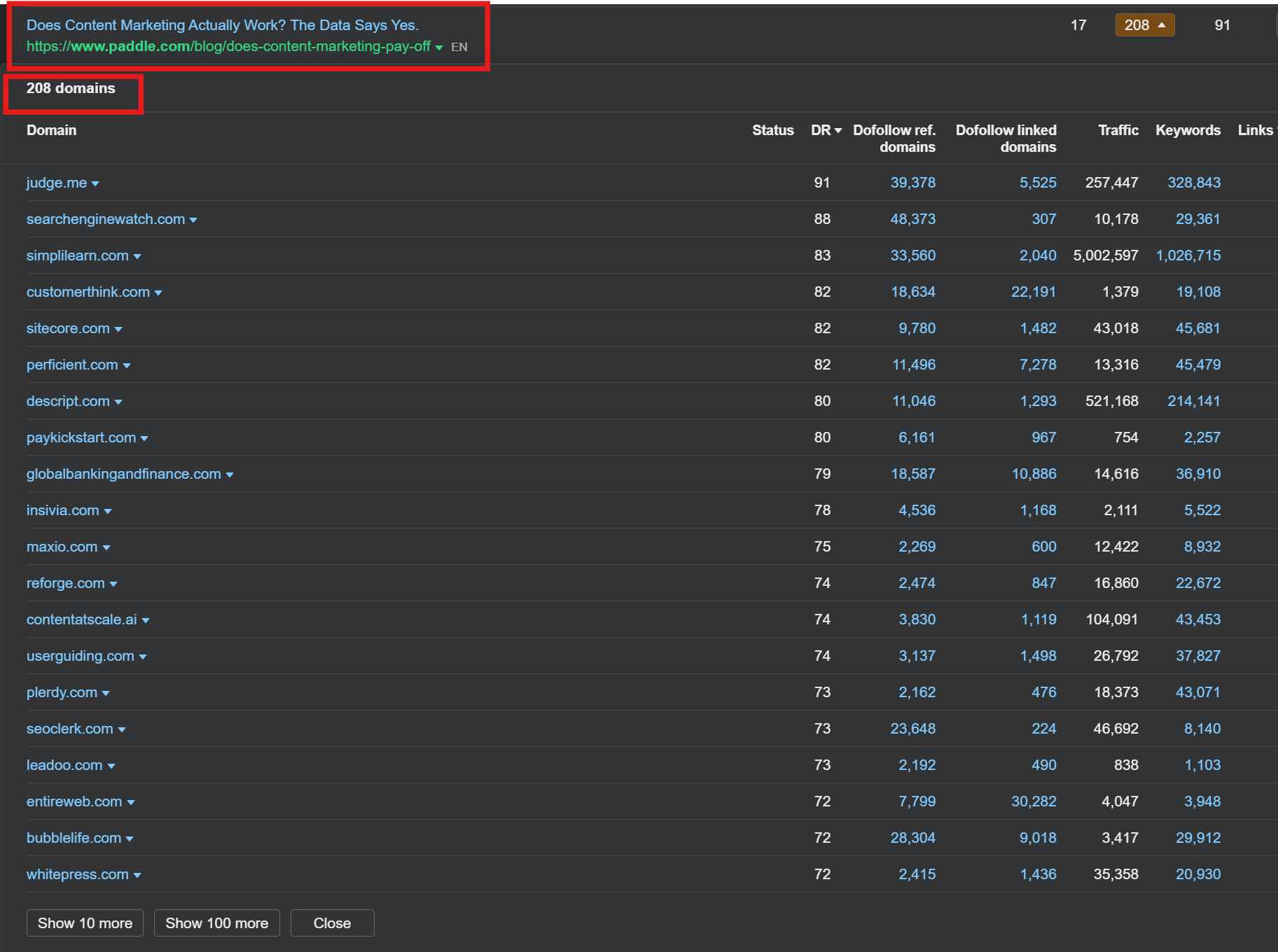Select the '208 domains' heading text

click(71, 88)
